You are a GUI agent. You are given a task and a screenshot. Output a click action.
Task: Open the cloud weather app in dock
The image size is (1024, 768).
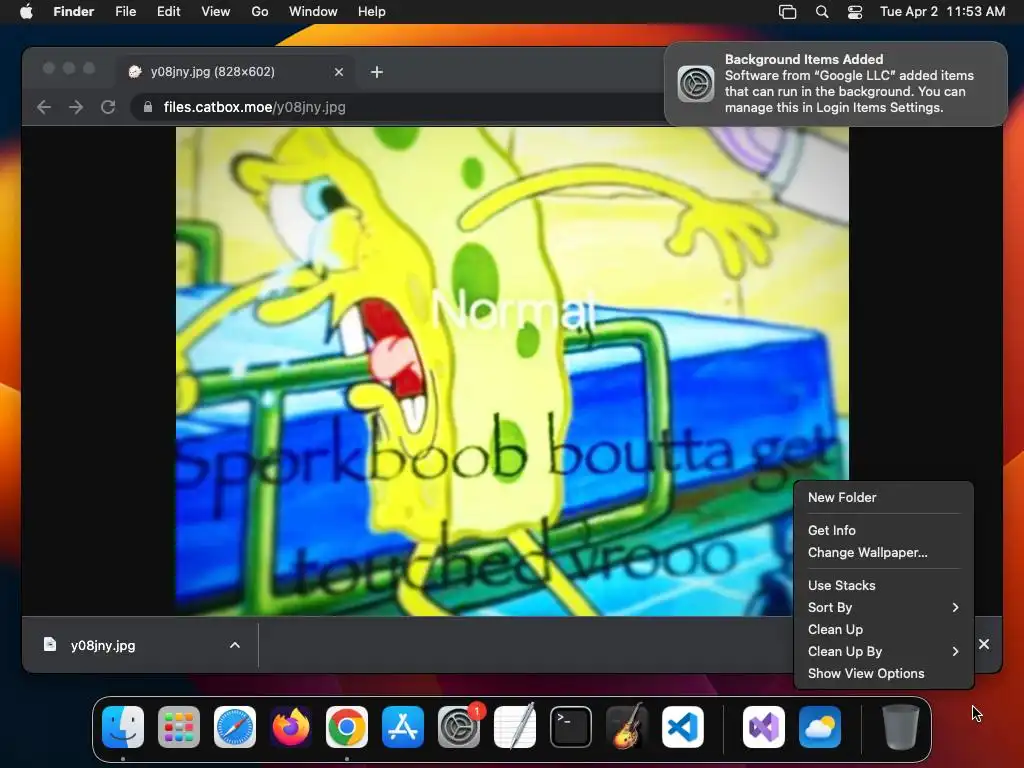click(820, 727)
